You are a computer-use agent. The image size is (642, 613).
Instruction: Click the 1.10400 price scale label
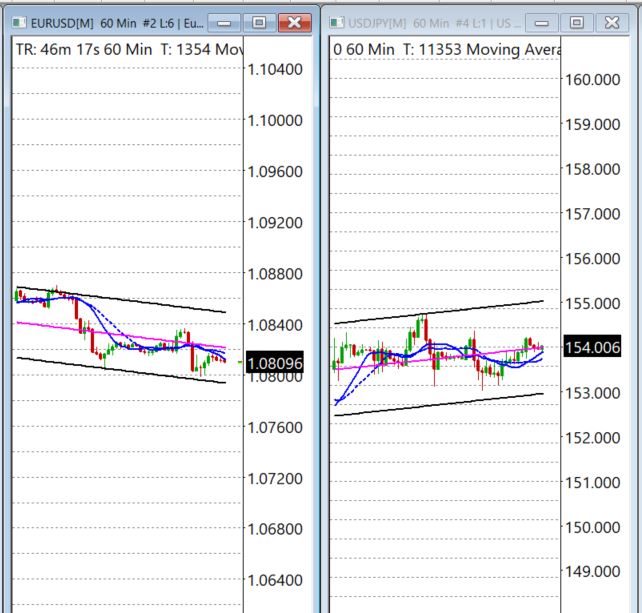click(275, 70)
